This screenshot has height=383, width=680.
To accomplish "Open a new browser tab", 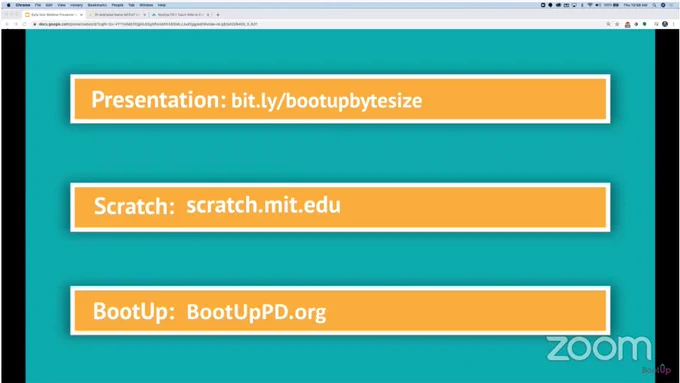I will (x=218, y=15).
